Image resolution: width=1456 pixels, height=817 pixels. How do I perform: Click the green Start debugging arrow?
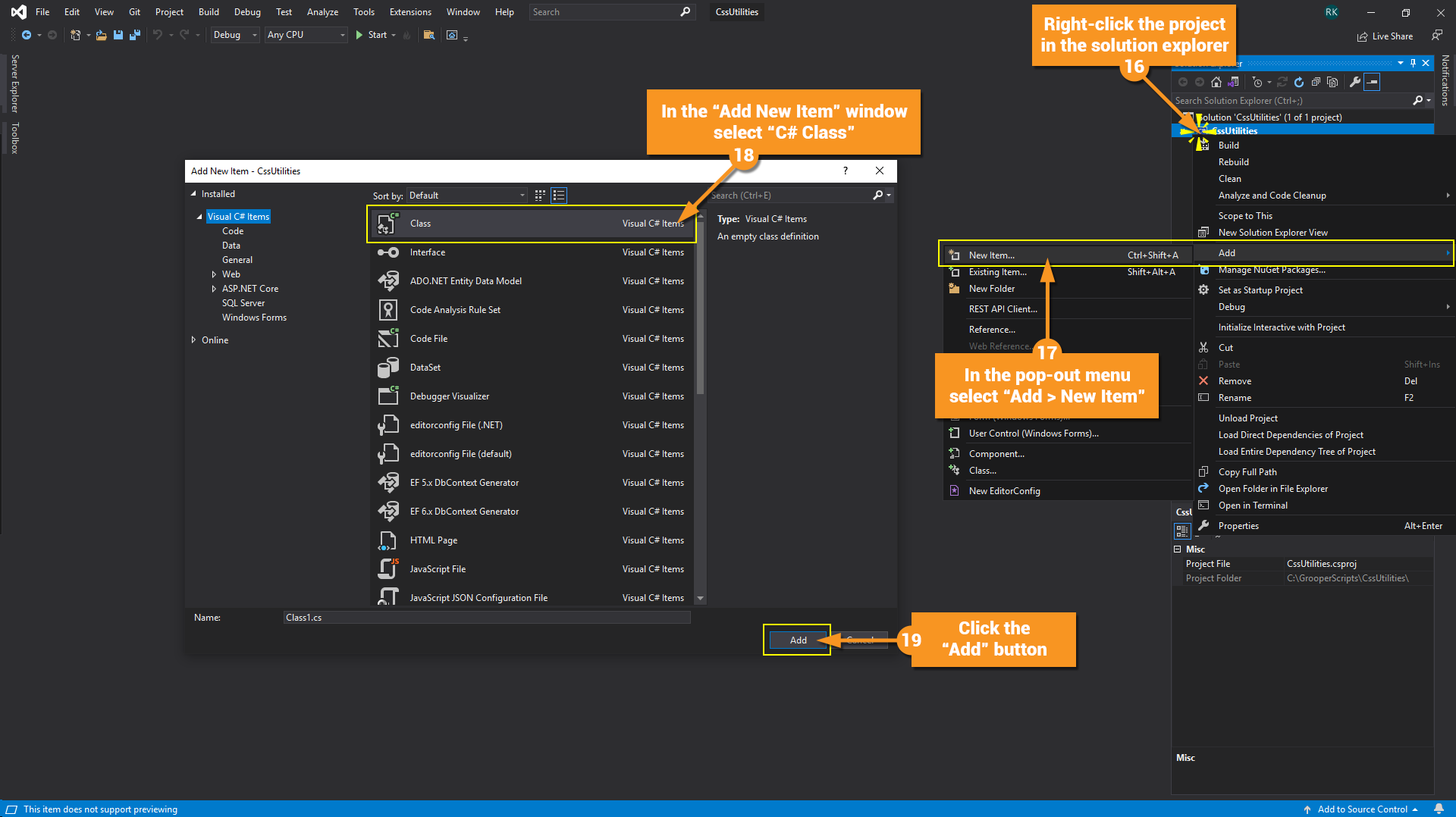pos(359,35)
